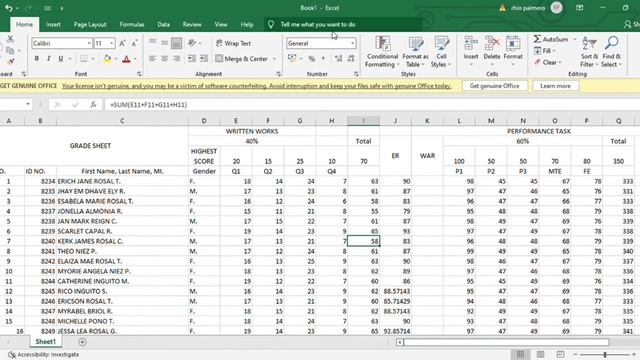Viewport: 640px width, 360px height.
Task: Open Conditional Formatting menu
Action: [x=382, y=52]
